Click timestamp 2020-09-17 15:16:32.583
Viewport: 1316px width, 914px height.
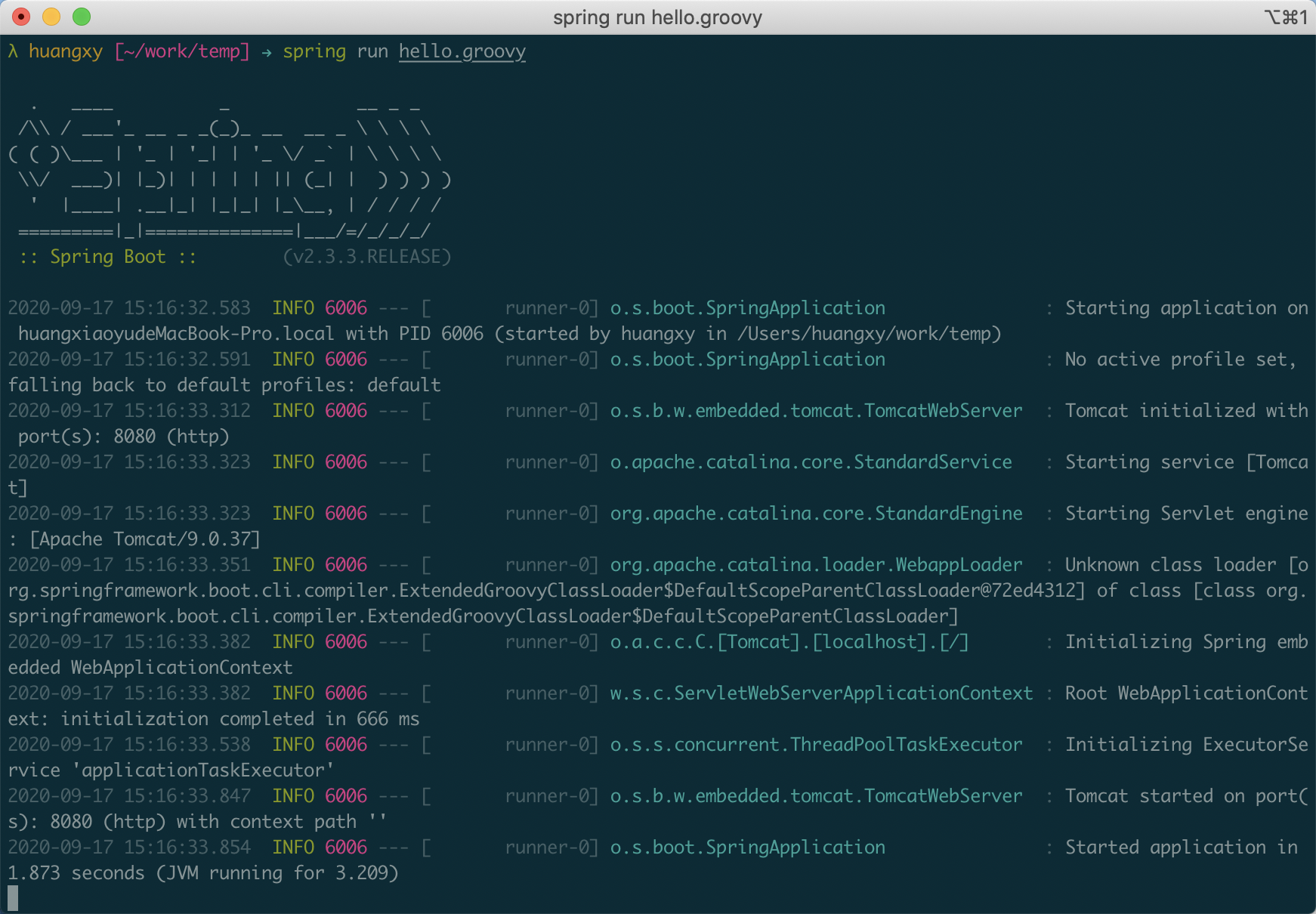point(129,308)
